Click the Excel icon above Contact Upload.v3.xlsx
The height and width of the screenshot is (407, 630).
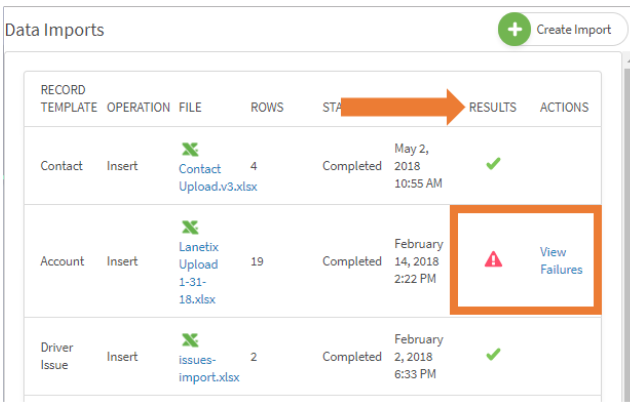(190, 149)
